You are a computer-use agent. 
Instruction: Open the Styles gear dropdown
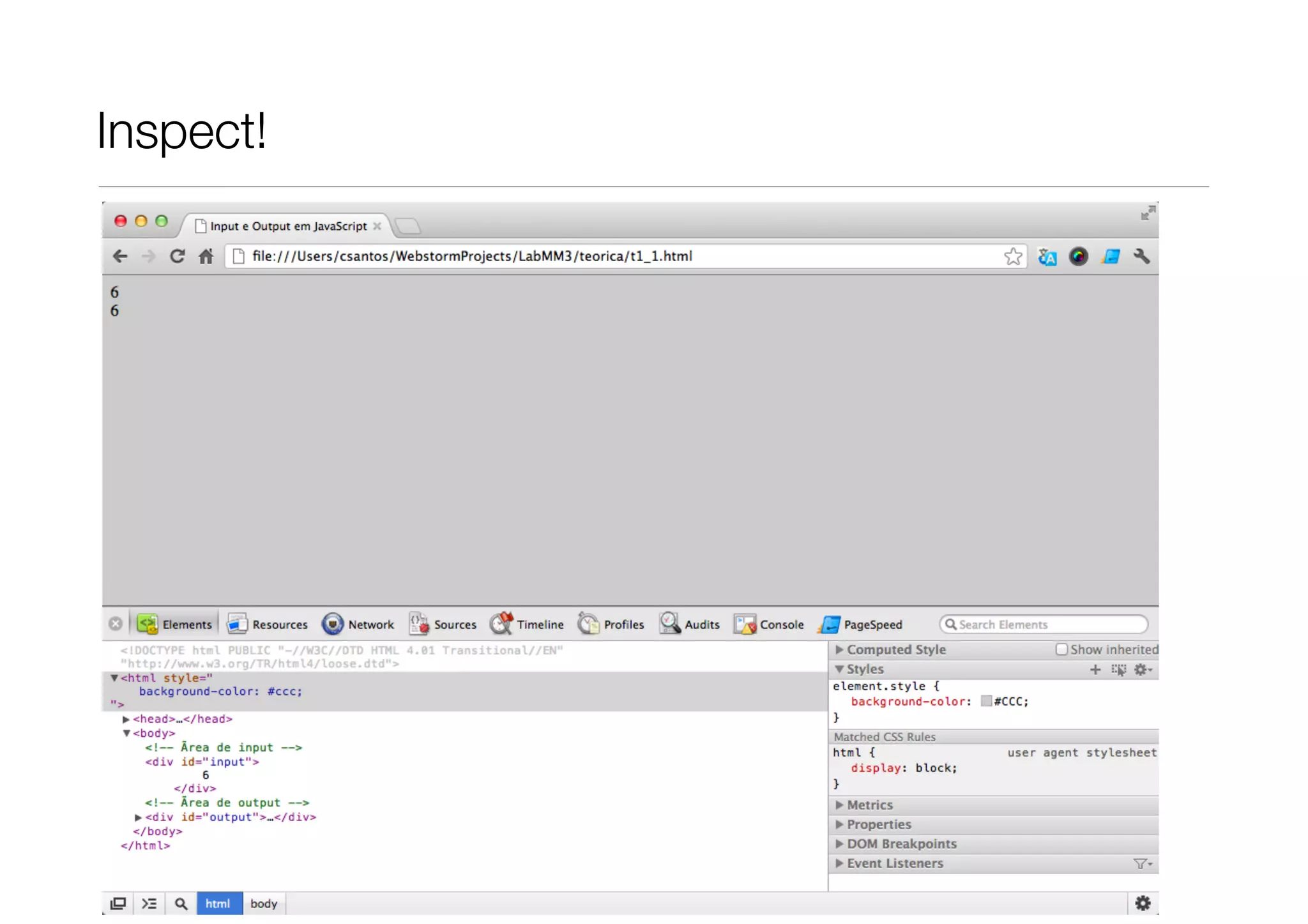coord(1143,669)
